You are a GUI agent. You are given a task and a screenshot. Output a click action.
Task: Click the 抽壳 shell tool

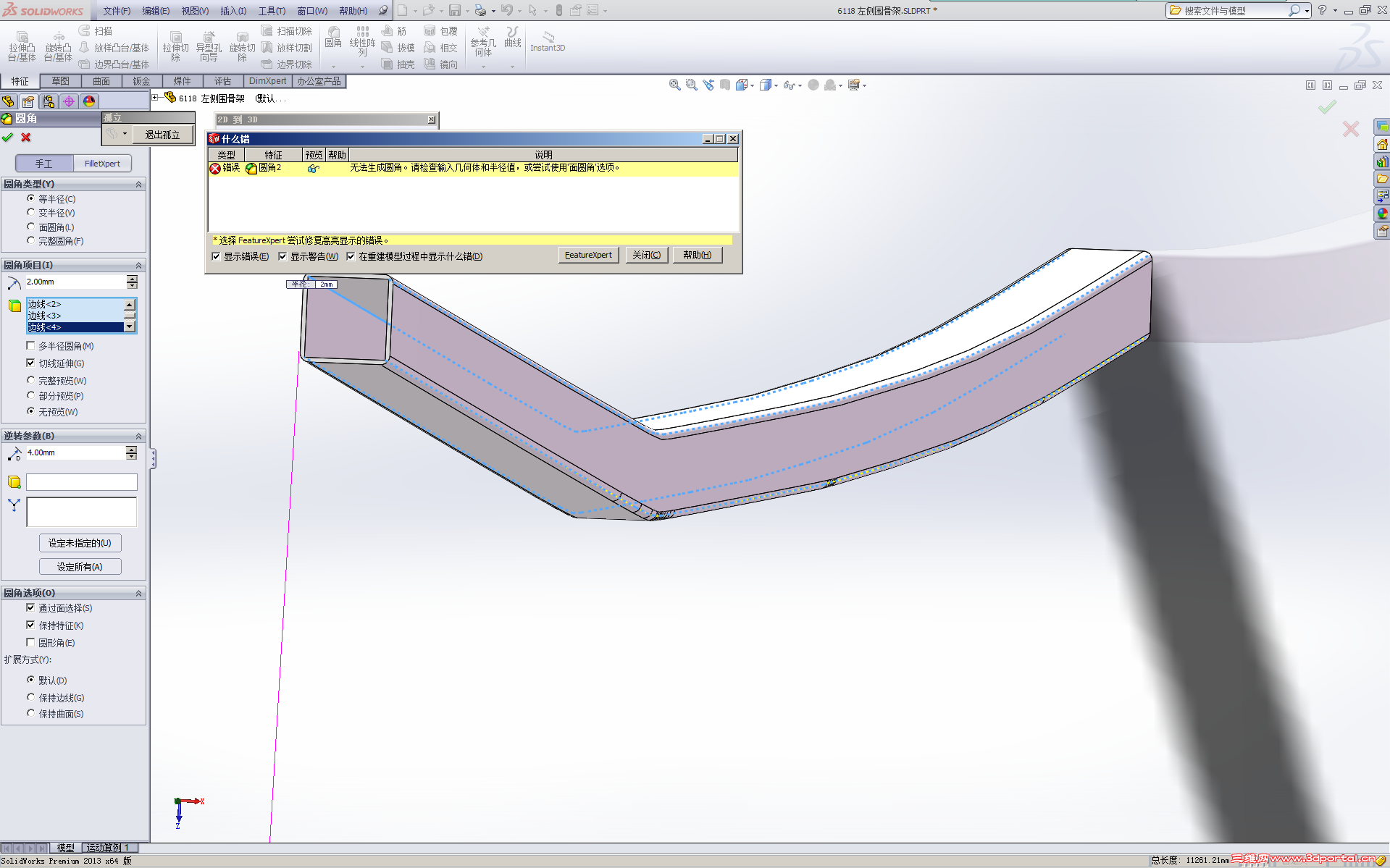[398, 64]
